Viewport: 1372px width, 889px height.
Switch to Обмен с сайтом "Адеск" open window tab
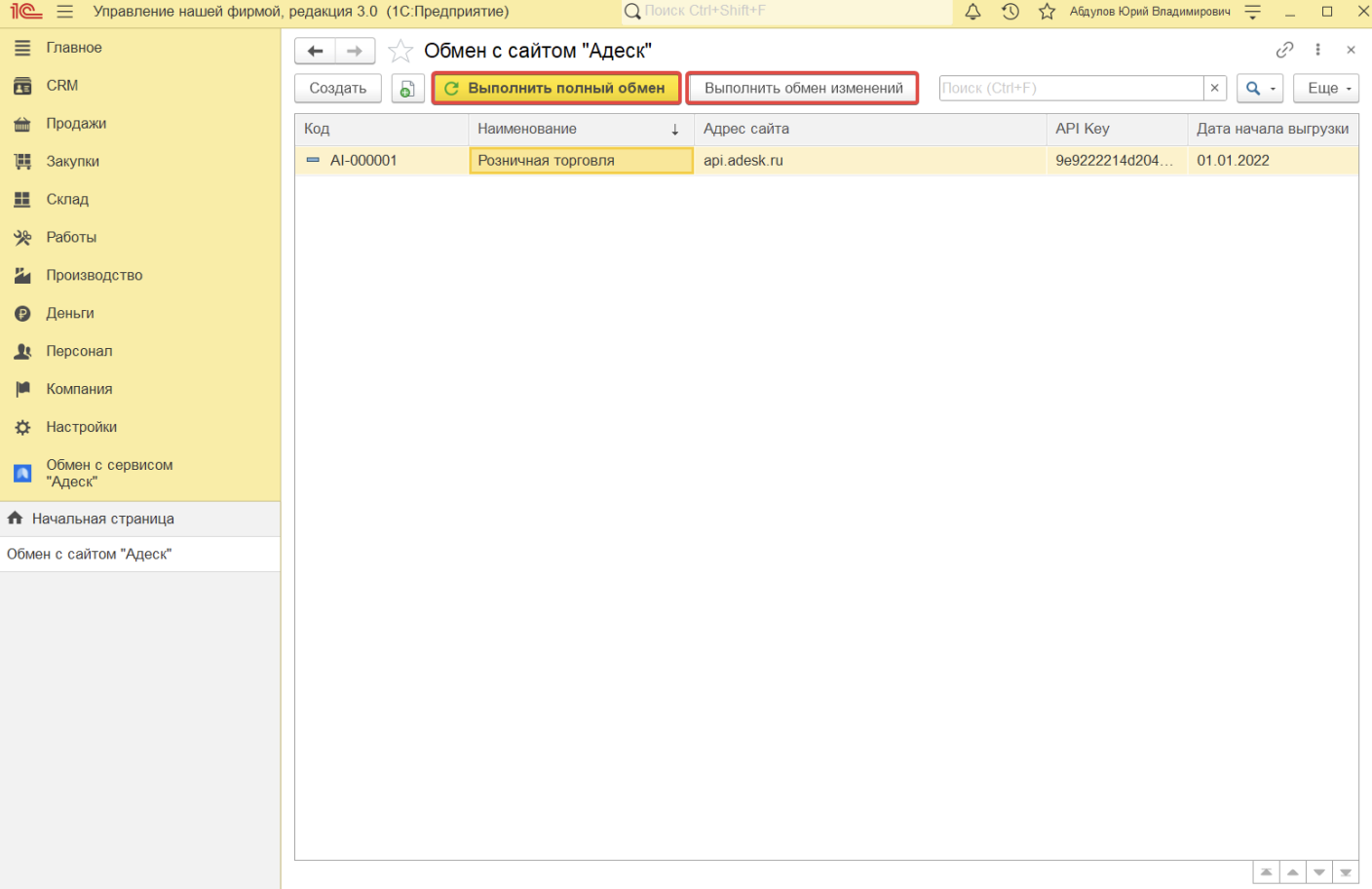coord(140,554)
